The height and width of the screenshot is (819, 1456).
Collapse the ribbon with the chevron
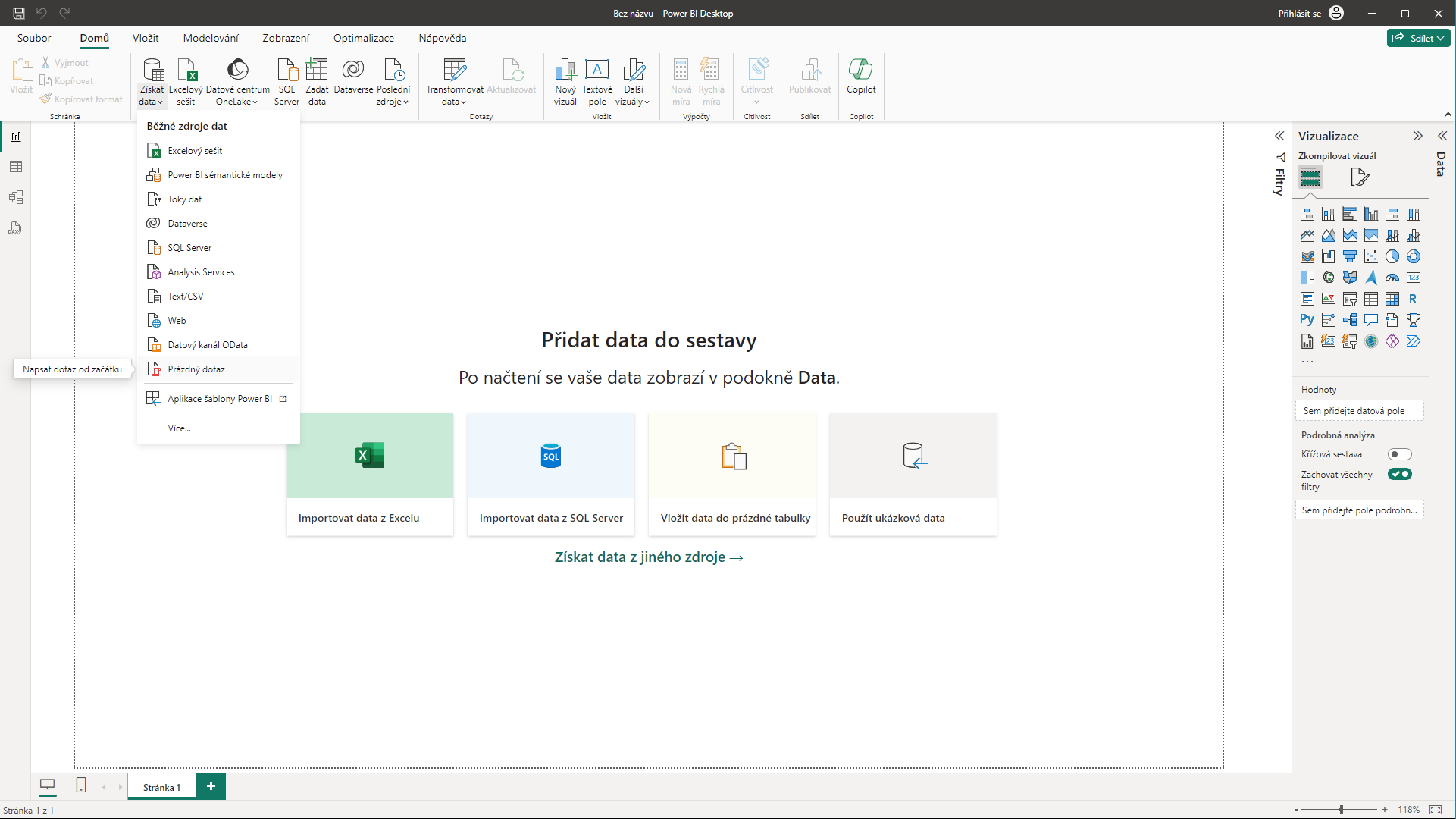[1448, 115]
